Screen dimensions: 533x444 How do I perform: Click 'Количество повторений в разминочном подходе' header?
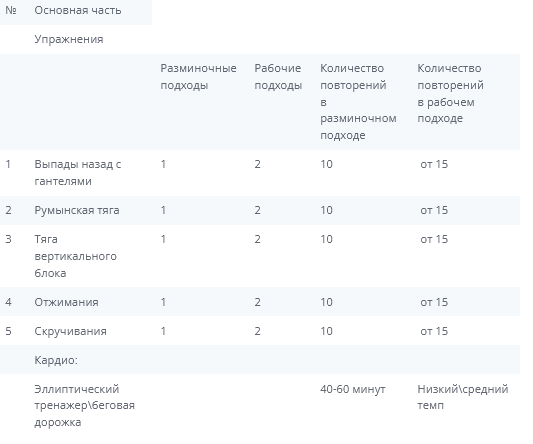(x=358, y=102)
